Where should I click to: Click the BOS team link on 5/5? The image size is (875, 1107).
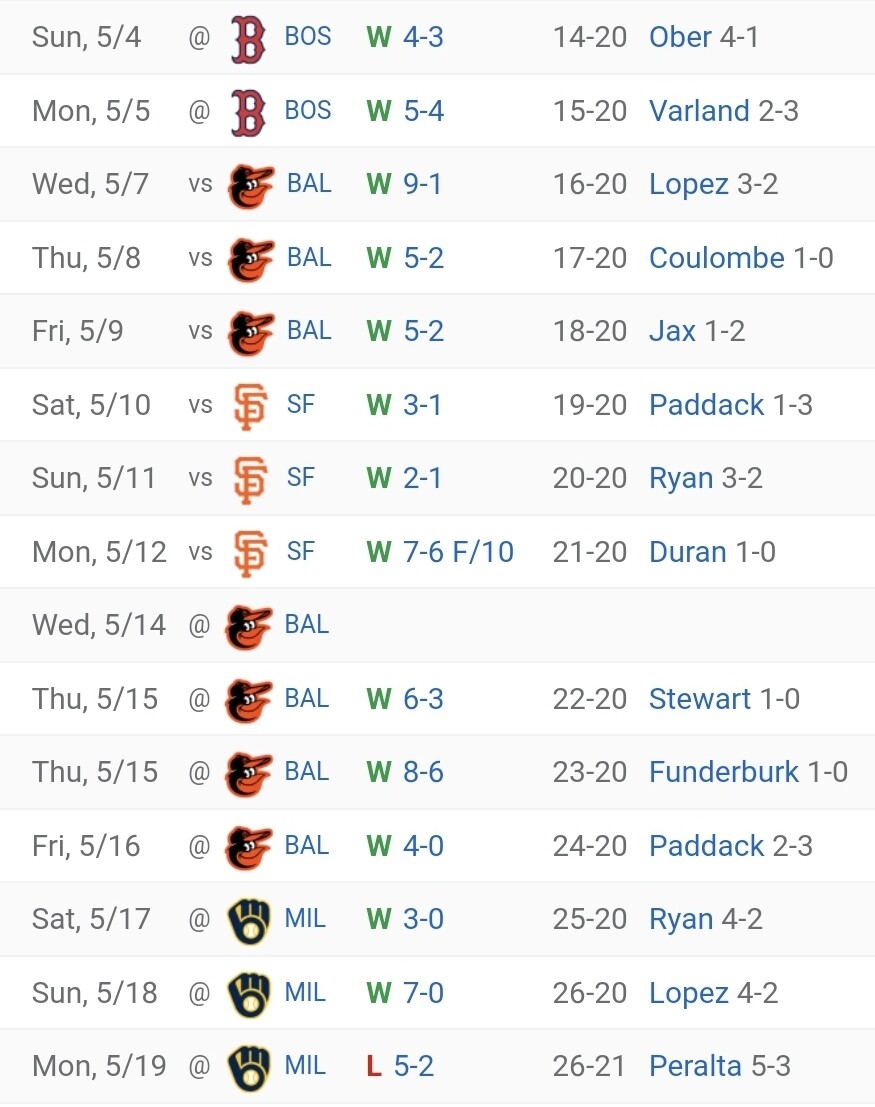coord(308,110)
